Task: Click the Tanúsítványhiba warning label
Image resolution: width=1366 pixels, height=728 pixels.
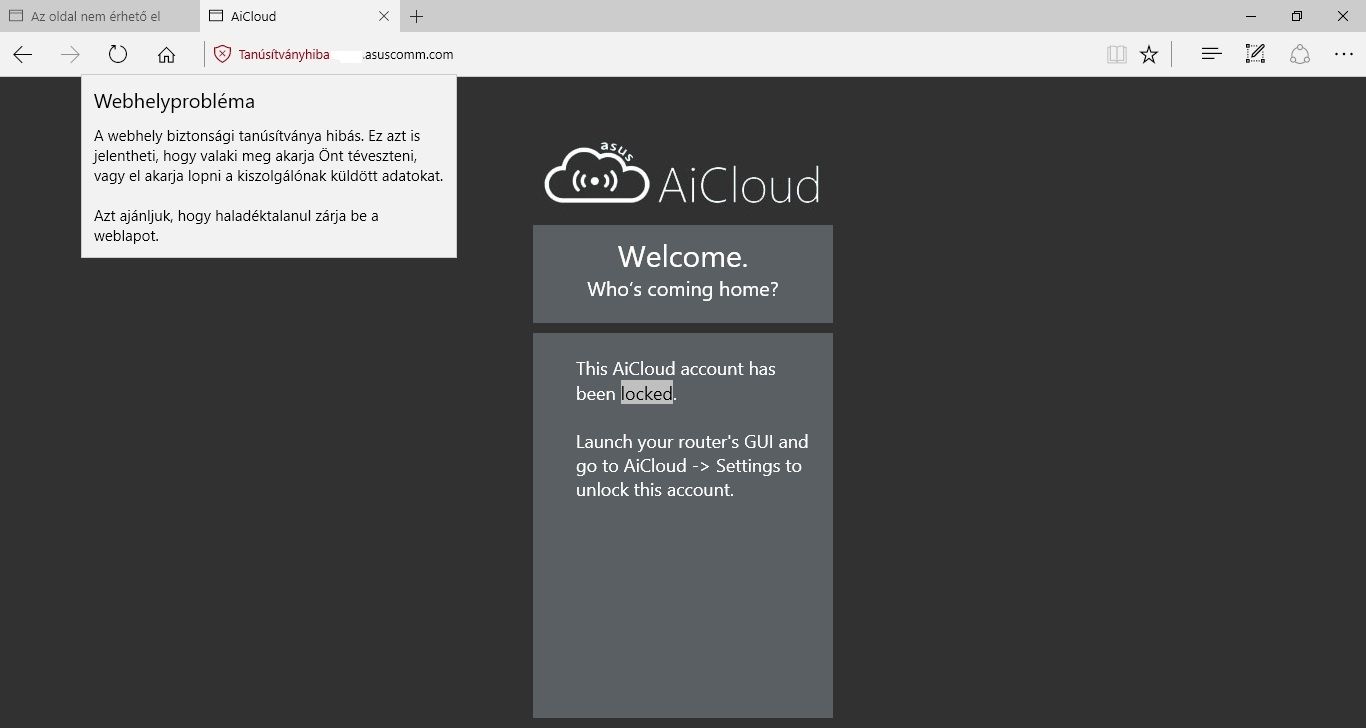Action: 283,55
